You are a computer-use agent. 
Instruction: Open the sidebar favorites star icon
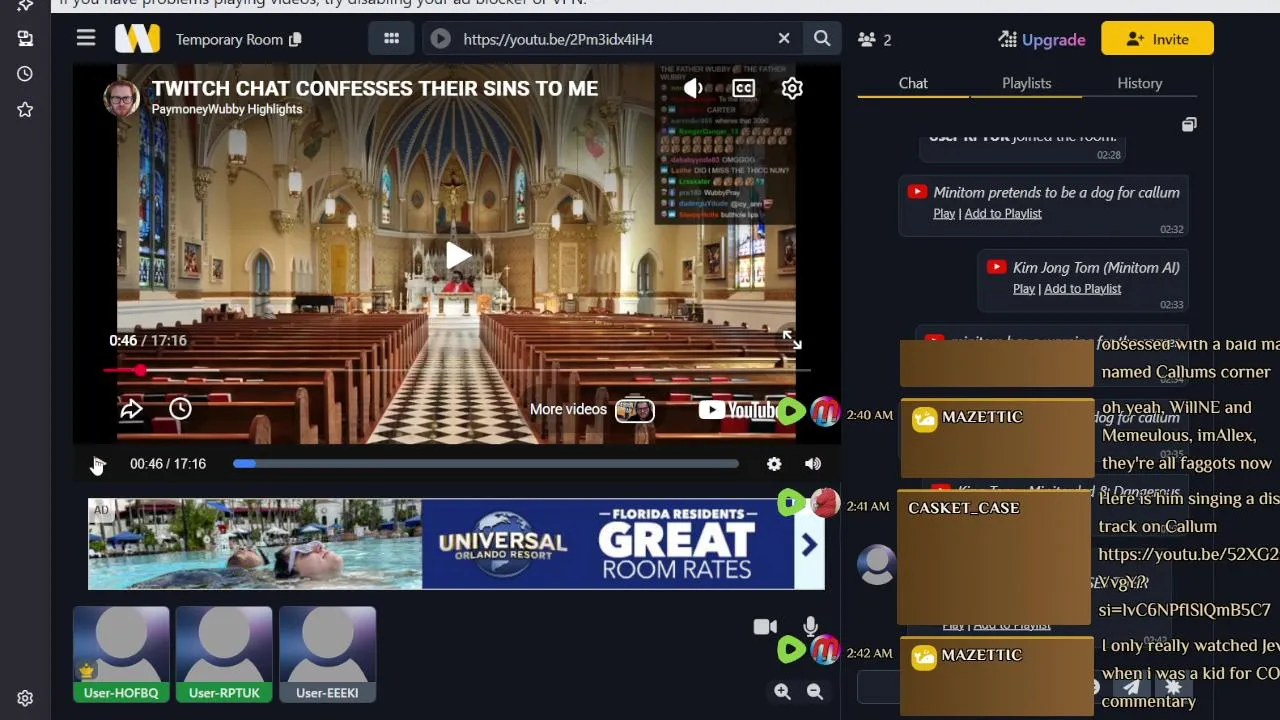click(25, 109)
